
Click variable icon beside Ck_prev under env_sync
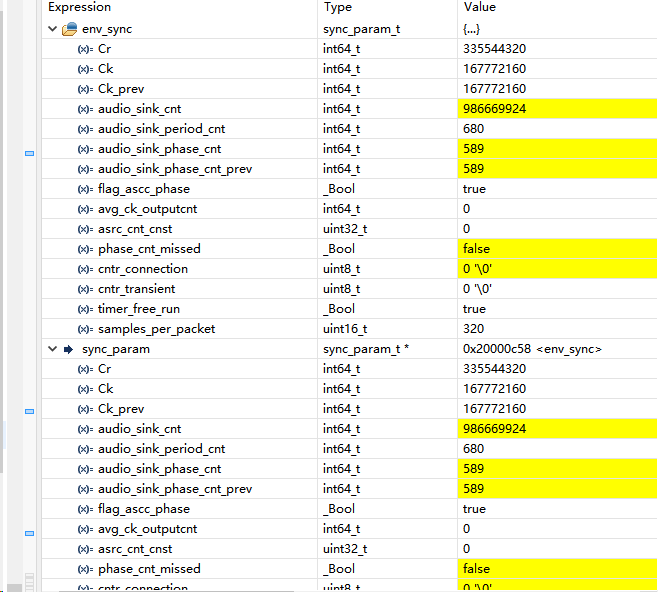[x=85, y=89]
